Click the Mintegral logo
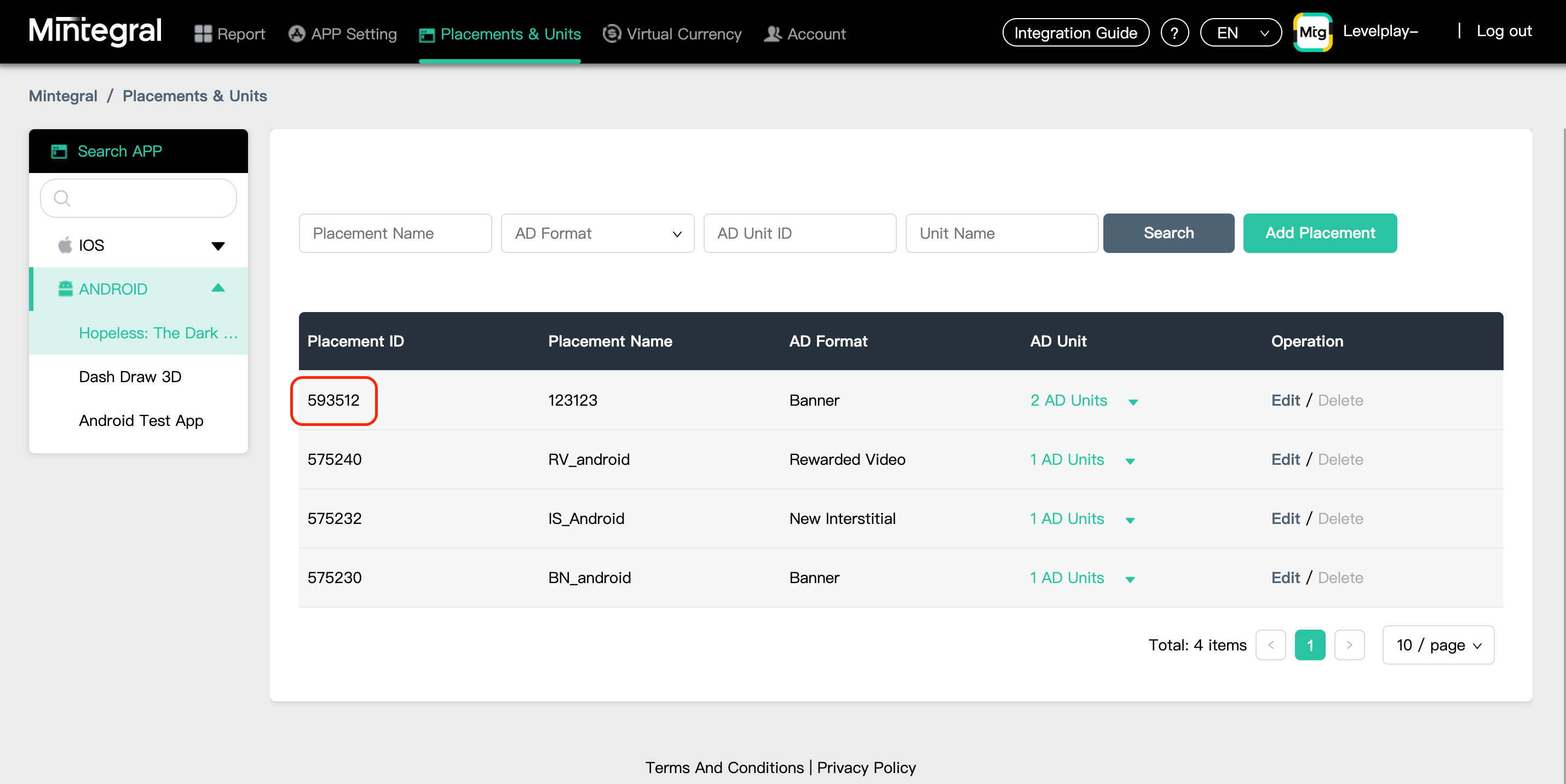1566x784 pixels. pos(95,32)
